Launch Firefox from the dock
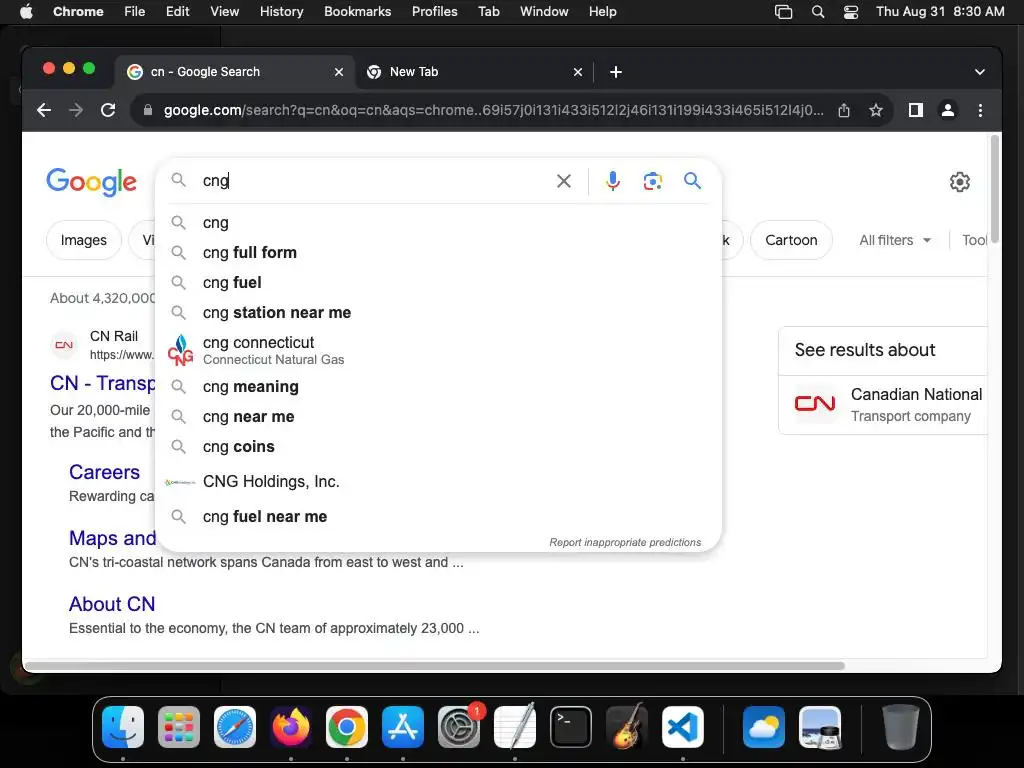 tap(291, 727)
